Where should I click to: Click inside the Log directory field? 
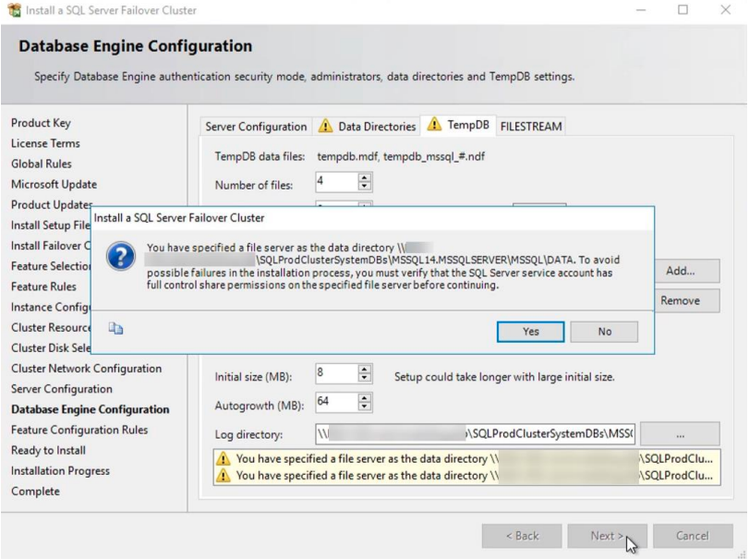[x=475, y=434]
